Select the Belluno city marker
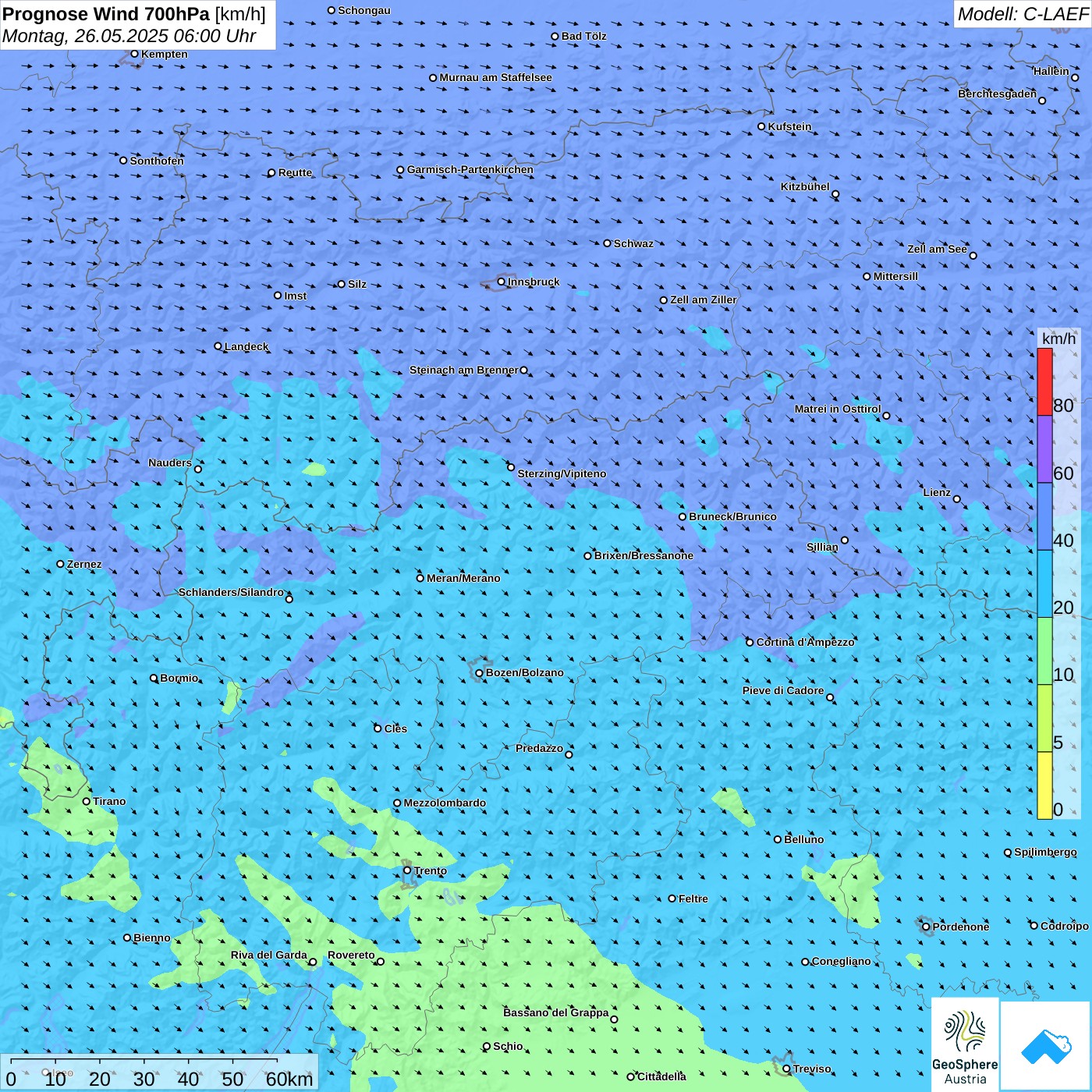Screen dimensions: 1092x1092 pyautogui.click(x=778, y=839)
